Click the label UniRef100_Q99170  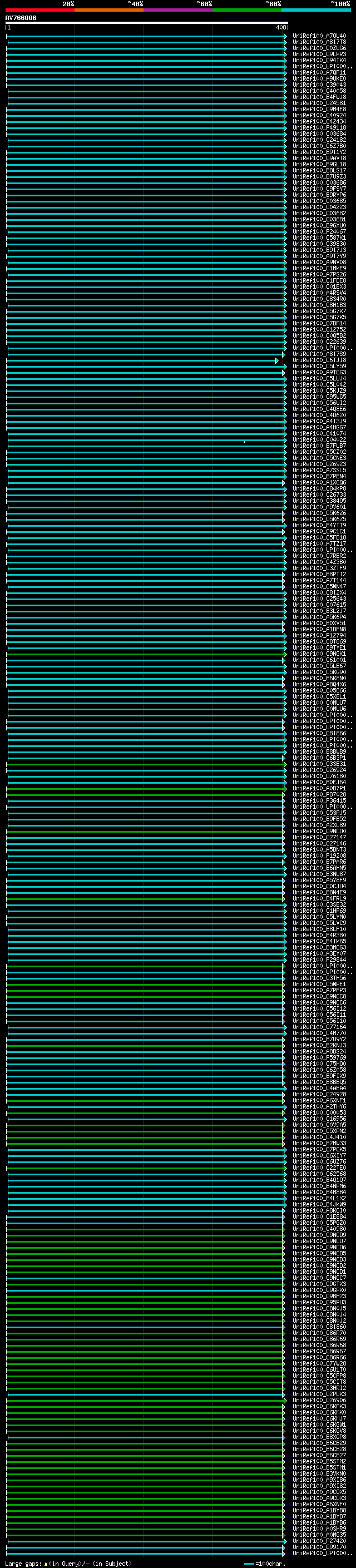(x=319, y=1547)
